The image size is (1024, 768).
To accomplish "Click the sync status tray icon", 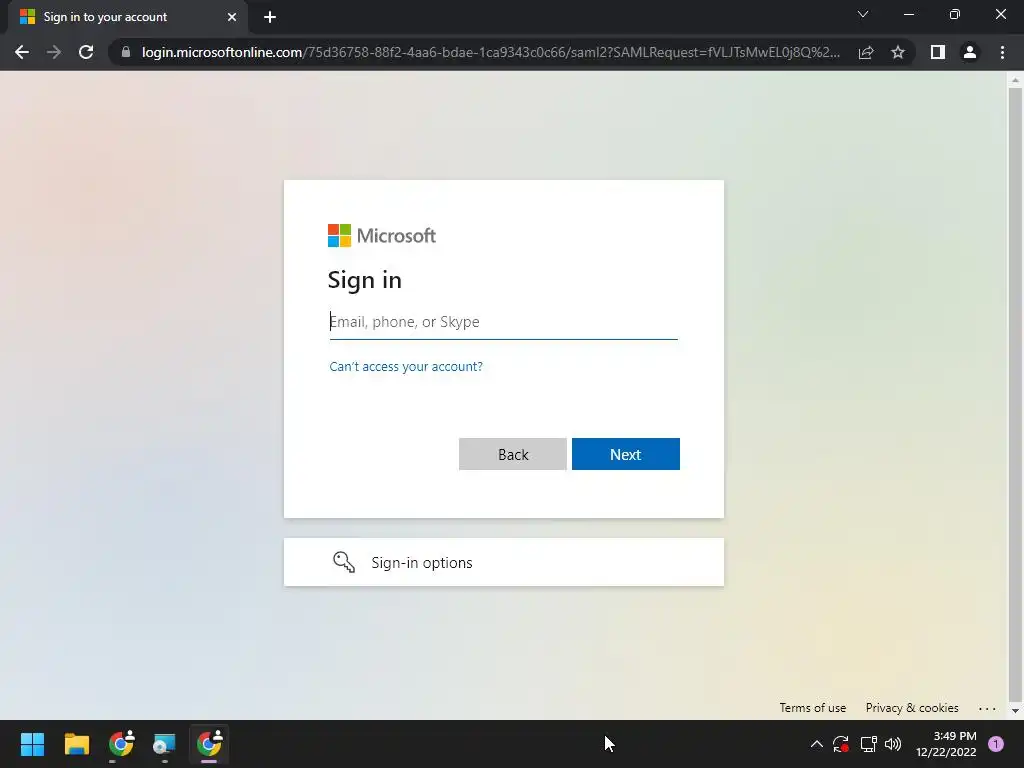I will [840, 744].
